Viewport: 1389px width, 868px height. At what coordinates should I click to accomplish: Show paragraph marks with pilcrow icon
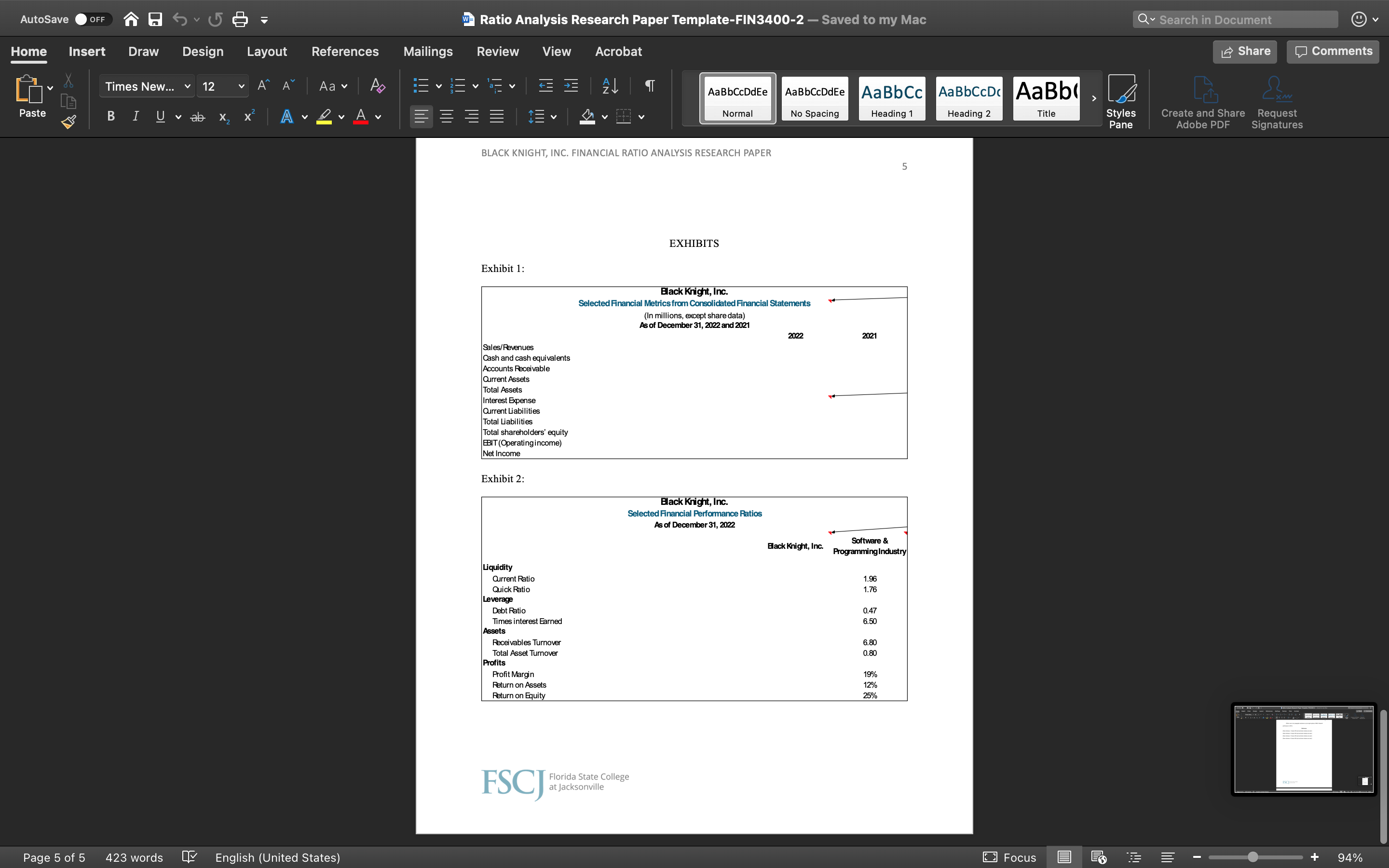[x=650, y=86]
